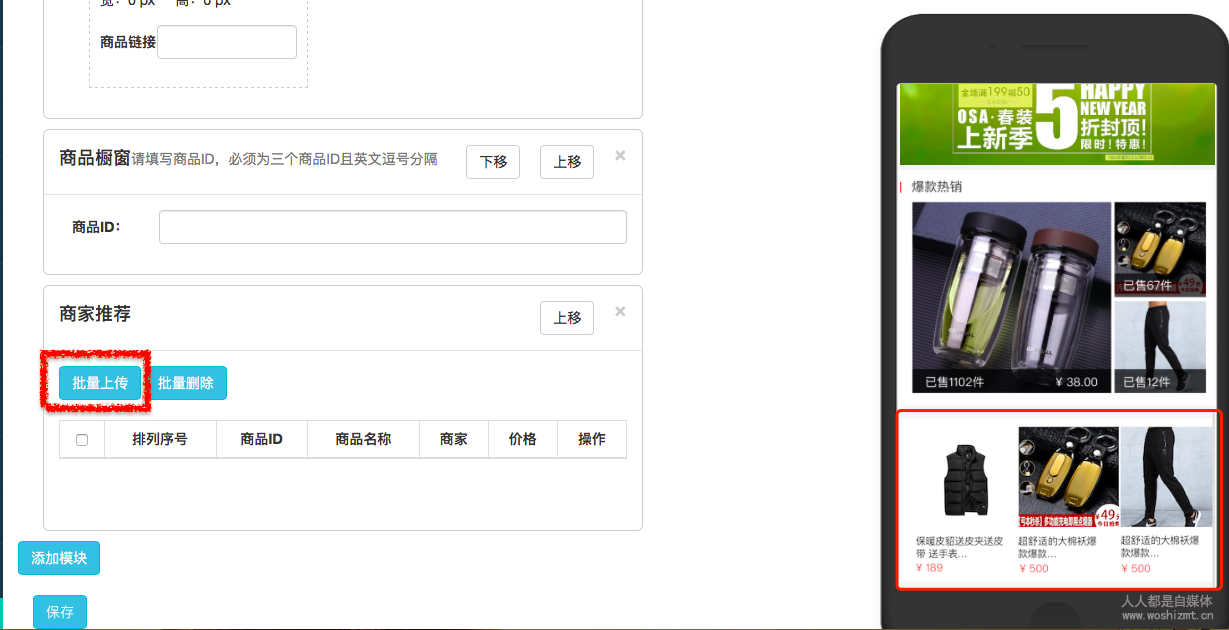Viewport: 1229px width, 630px height.
Task: Focus the 商品ID input field
Action: coord(393,227)
